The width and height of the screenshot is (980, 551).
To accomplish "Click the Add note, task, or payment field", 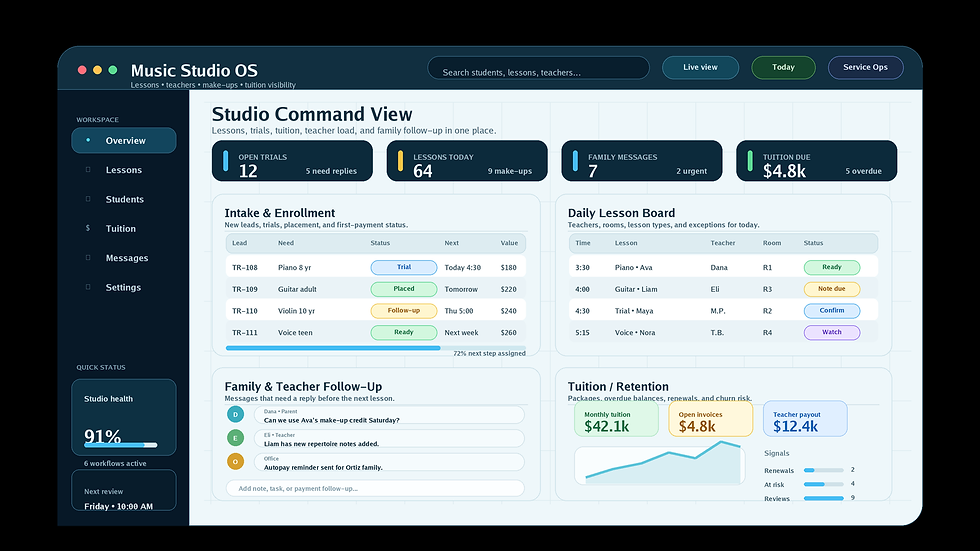I will pos(375,489).
